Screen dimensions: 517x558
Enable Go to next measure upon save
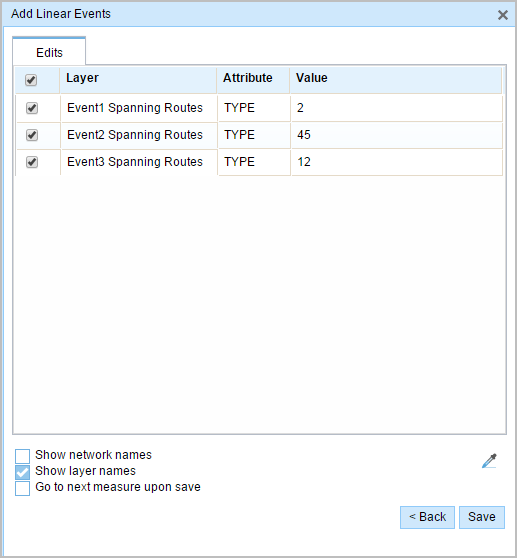pyautogui.click(x=22, y=488)
